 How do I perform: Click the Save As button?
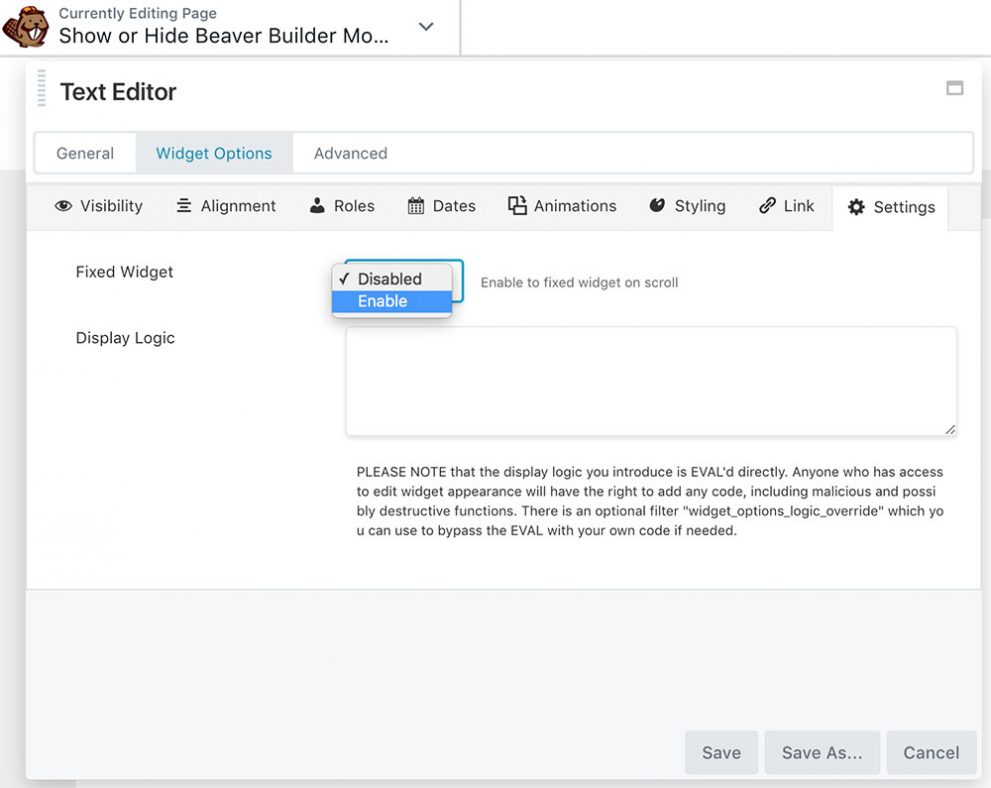(822, 752)
